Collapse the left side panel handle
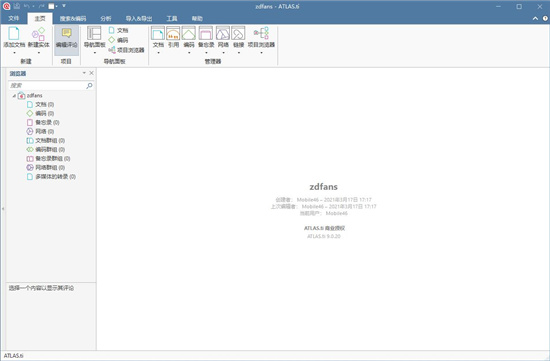Screen dimensions: 550x361 pos(3,209)
